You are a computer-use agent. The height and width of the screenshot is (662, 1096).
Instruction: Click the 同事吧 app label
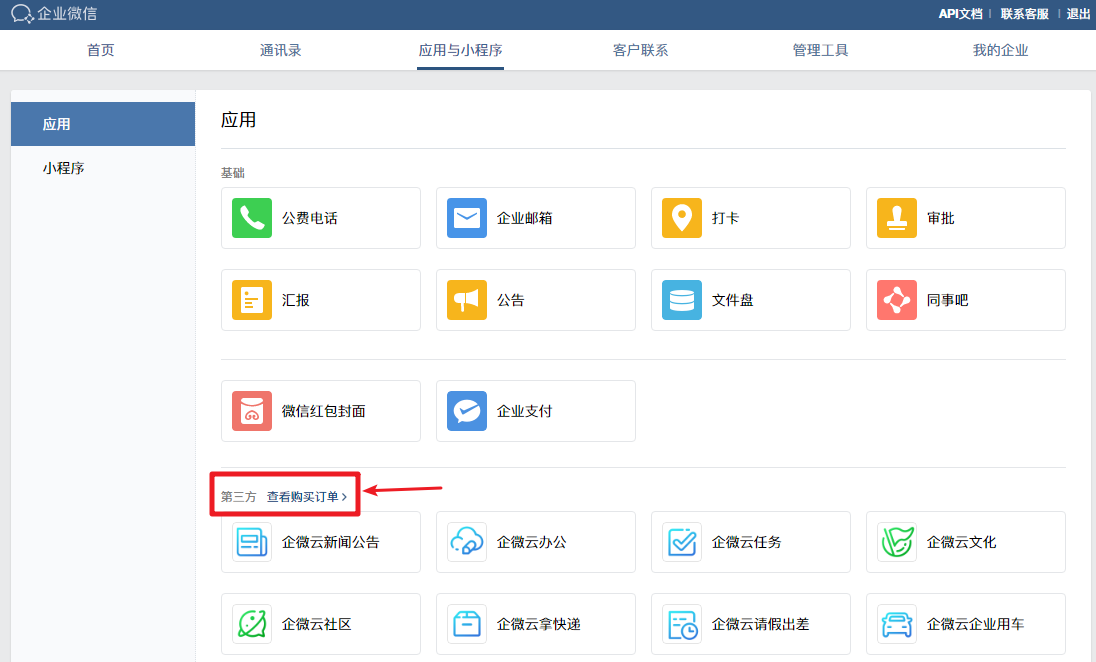click(x=947, y=300)
